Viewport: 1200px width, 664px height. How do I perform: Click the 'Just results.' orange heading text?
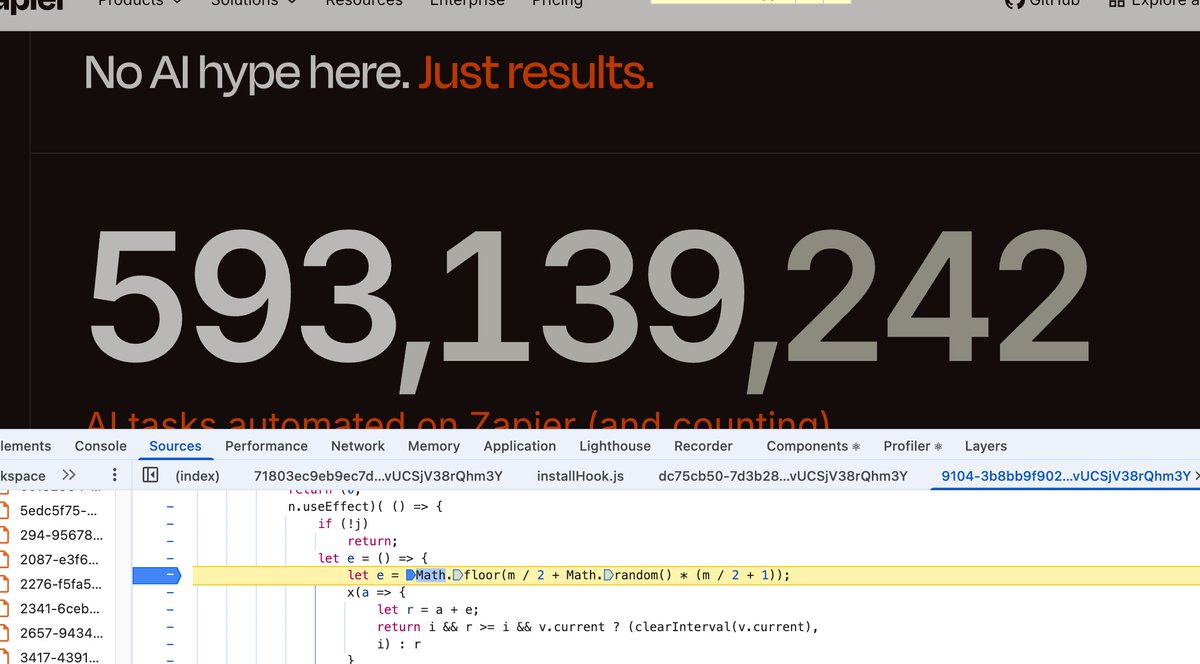click(536, 73)
